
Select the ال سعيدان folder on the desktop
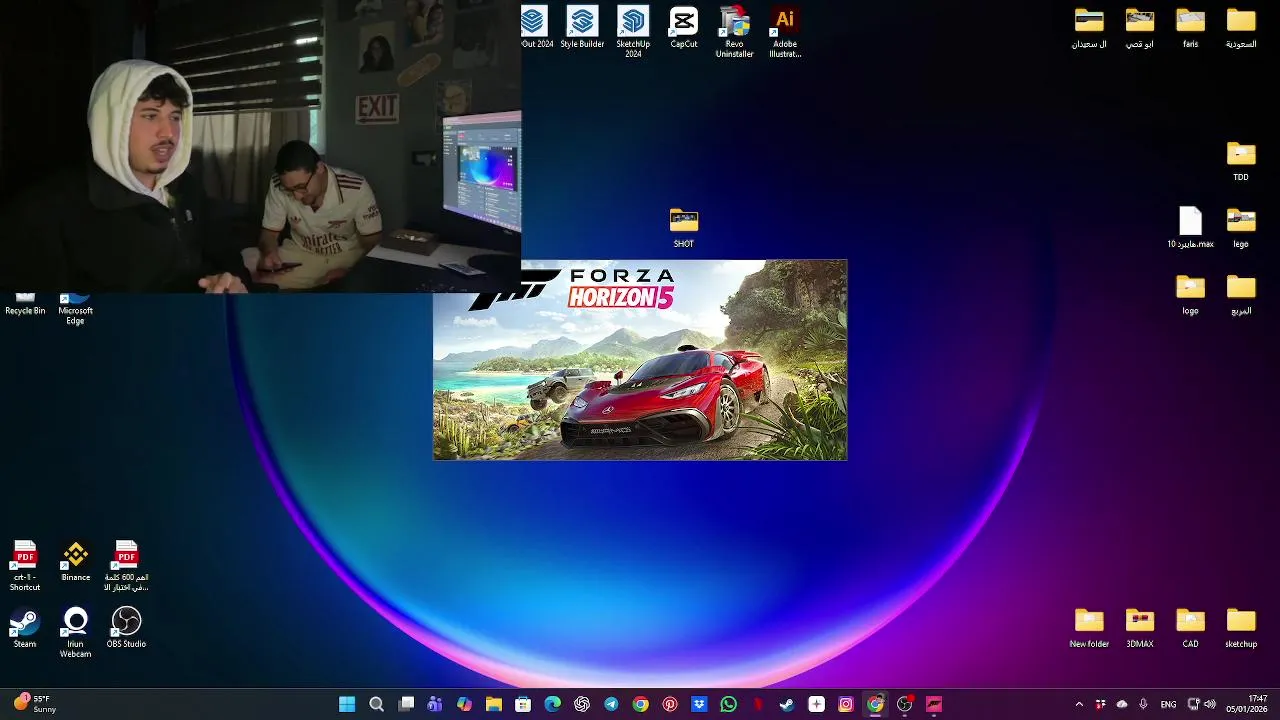click(1089, 28)
